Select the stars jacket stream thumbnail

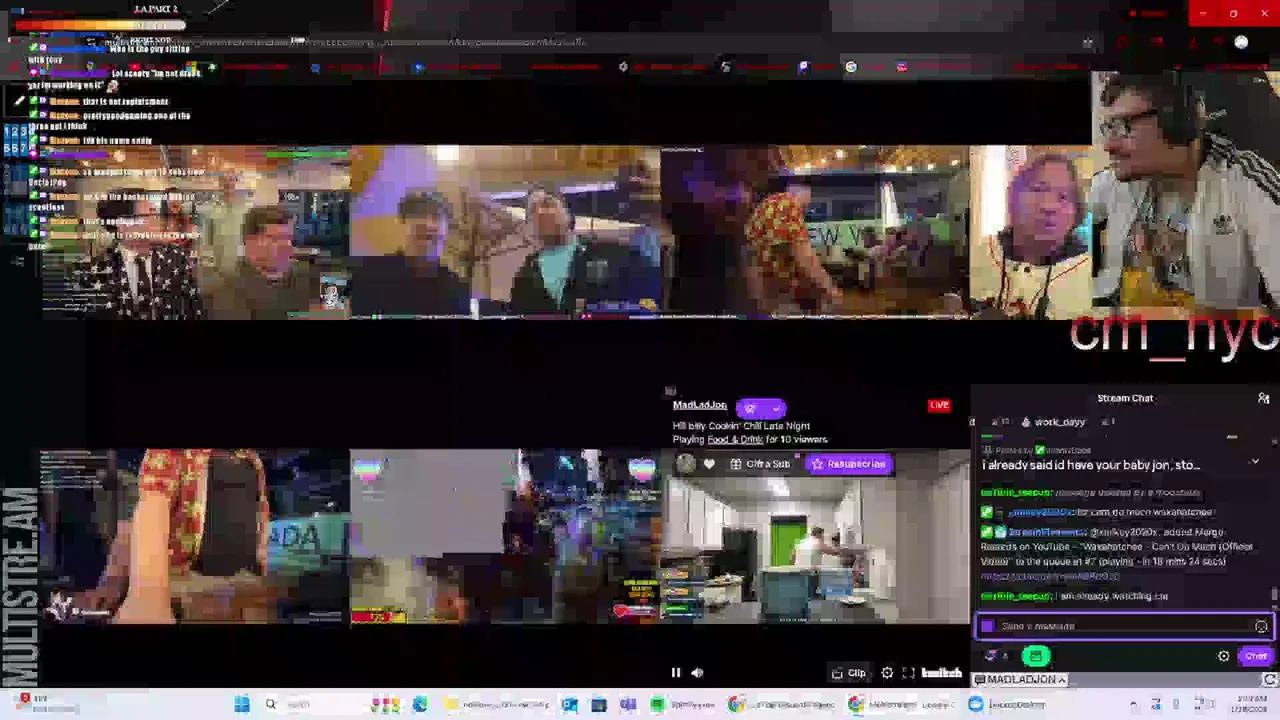tap(195, 233)
